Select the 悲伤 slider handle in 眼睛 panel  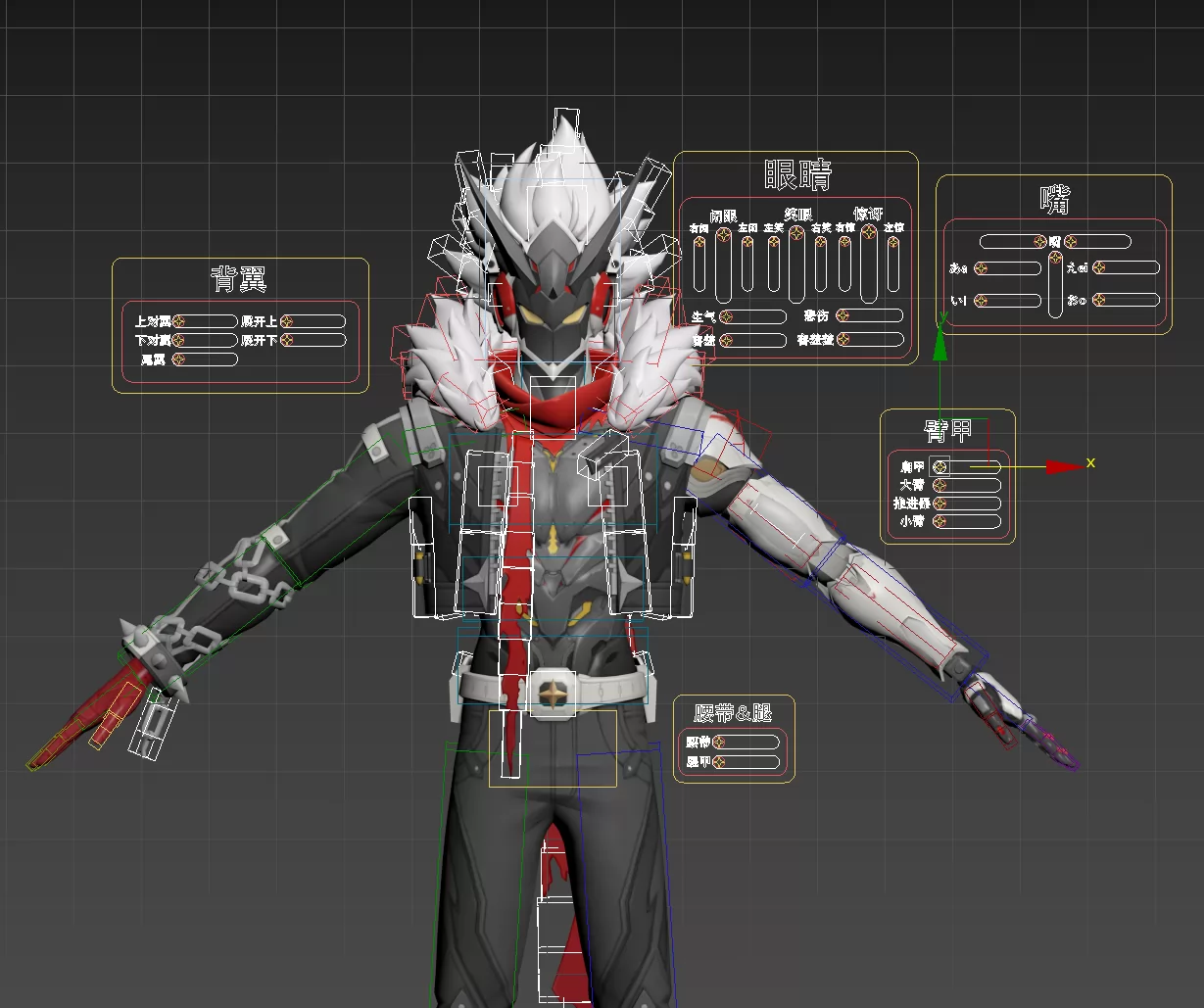pyautogui.click(x=843, y=315)
